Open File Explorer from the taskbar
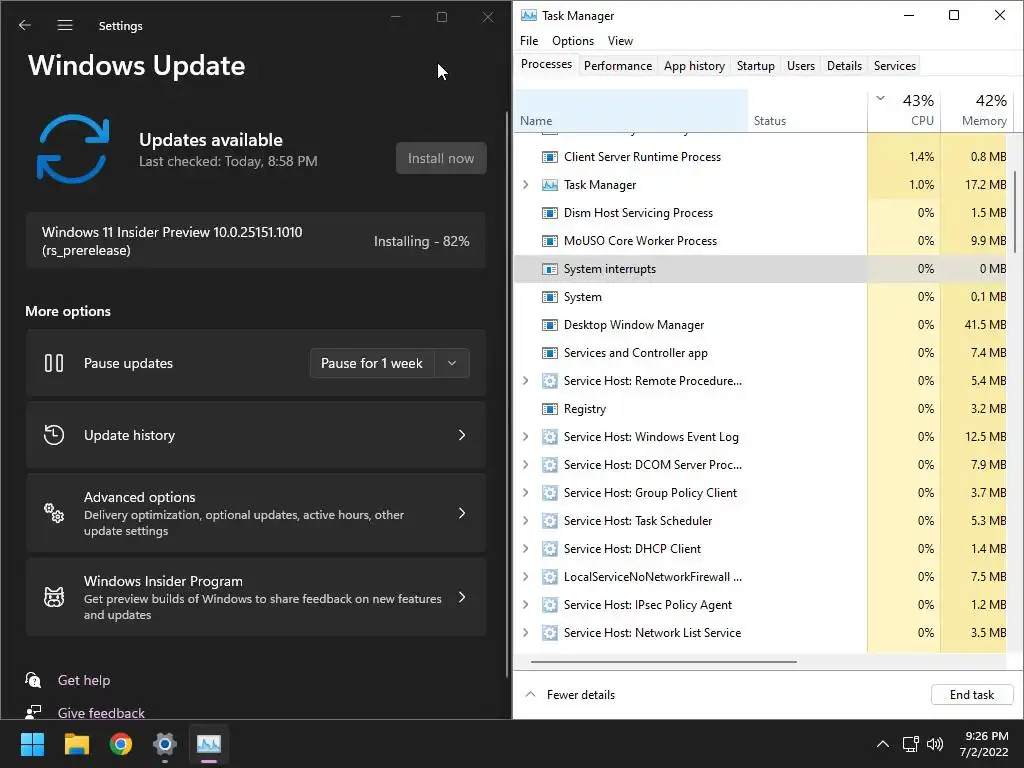 click(76, 744)
